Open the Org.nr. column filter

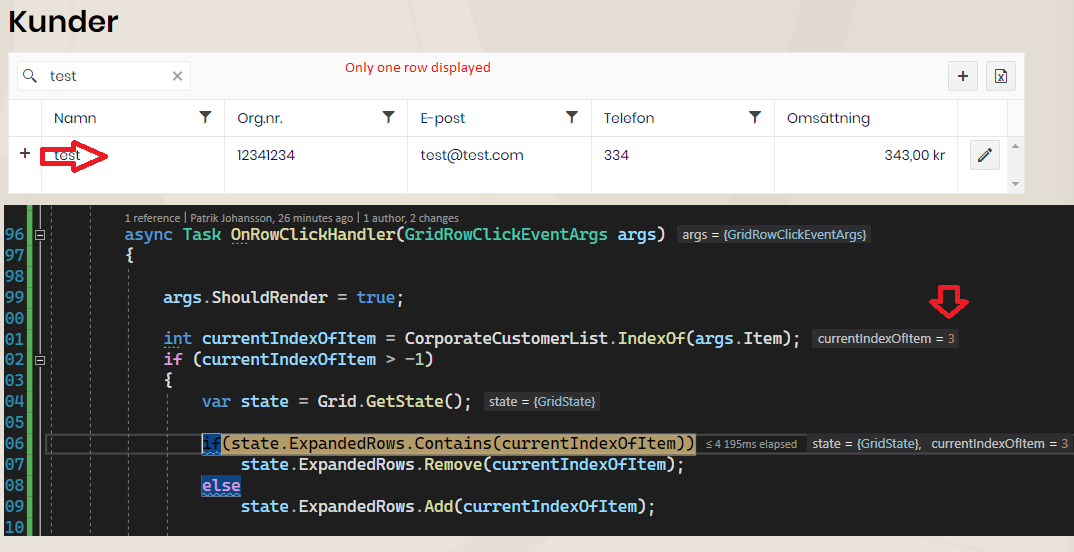(389, 118)
